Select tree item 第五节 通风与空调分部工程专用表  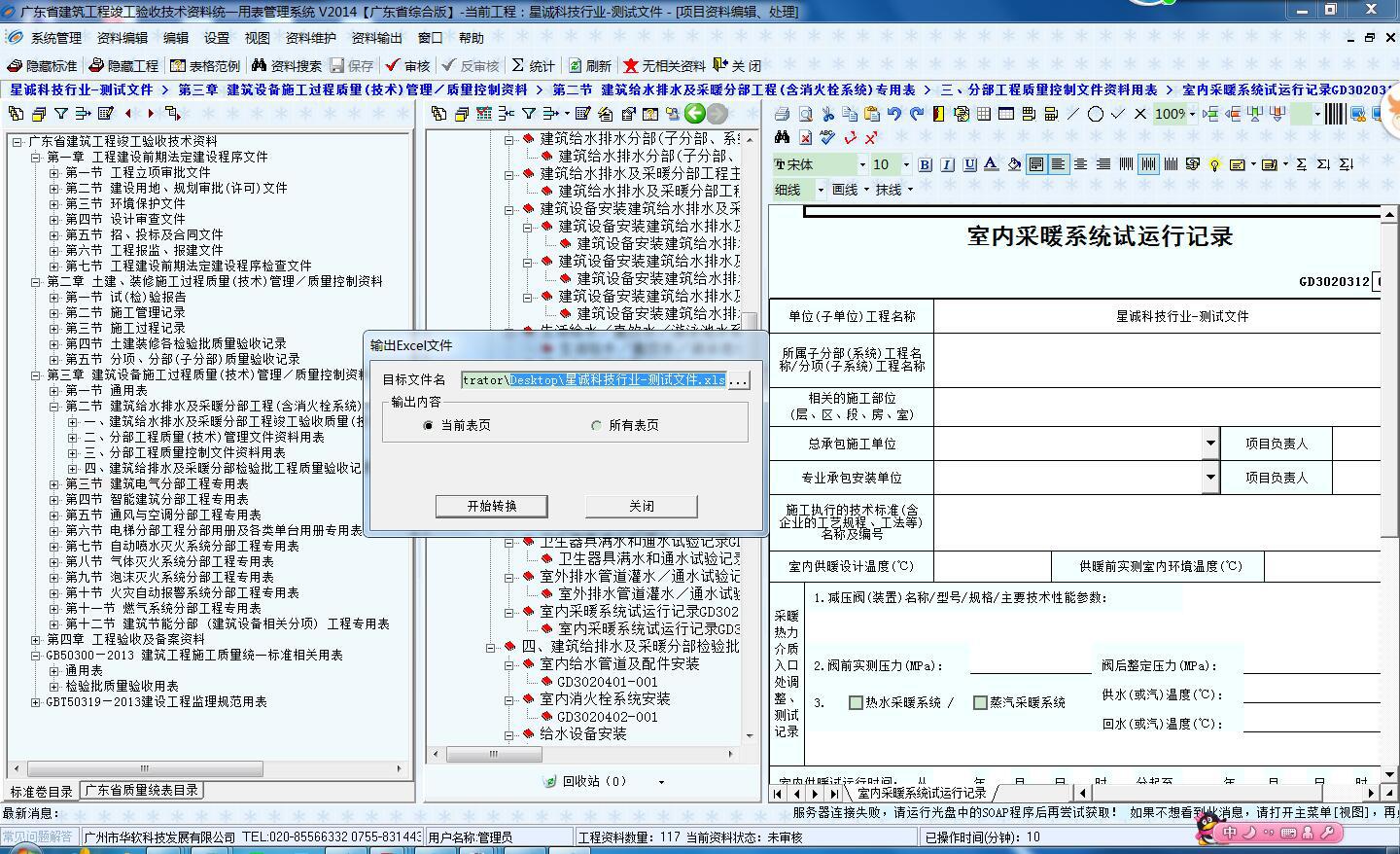click(163, 515)
